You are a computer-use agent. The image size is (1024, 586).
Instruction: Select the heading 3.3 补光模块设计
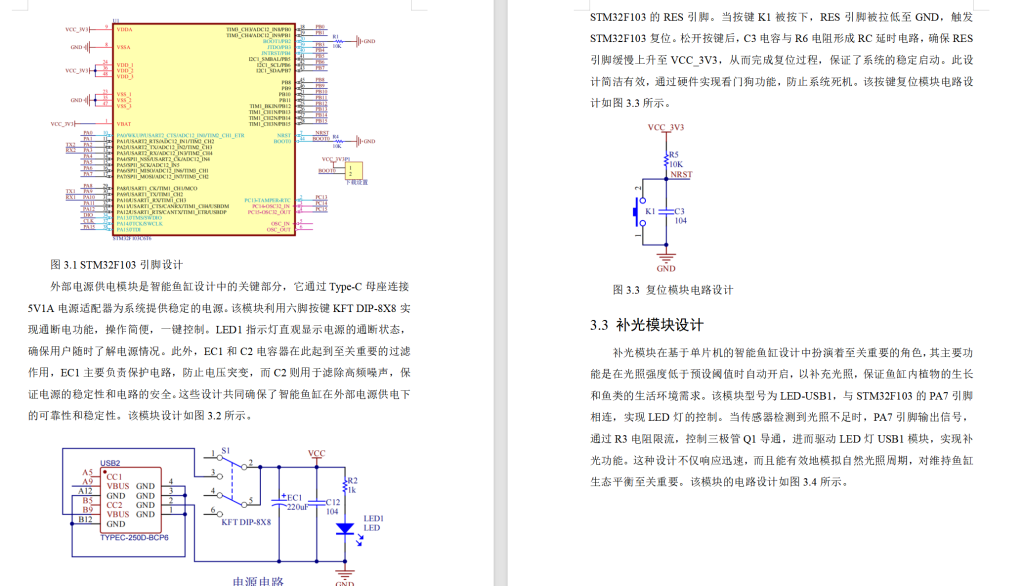point(645,323)
